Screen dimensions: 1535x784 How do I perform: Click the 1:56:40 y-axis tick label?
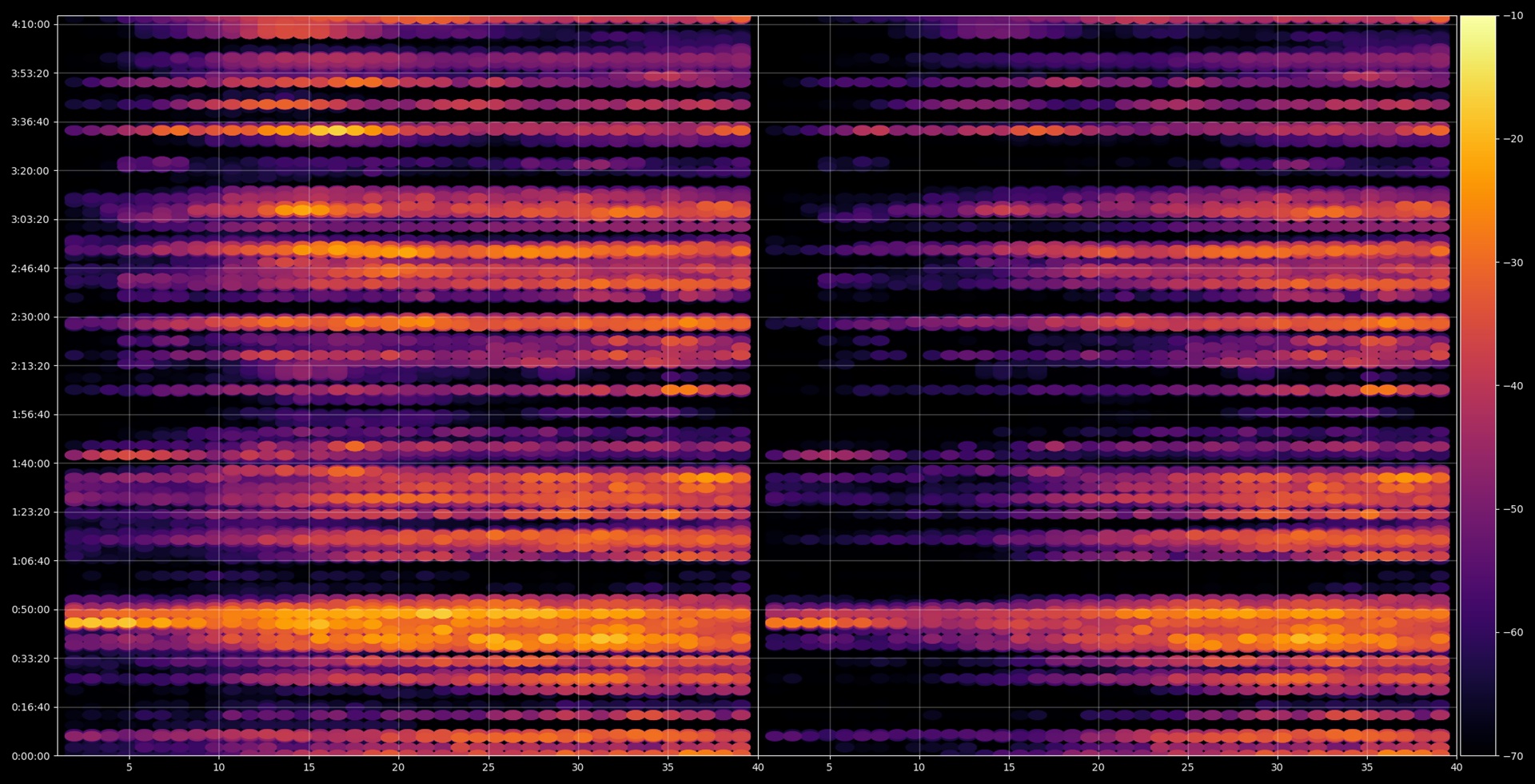tap(30, 415)
